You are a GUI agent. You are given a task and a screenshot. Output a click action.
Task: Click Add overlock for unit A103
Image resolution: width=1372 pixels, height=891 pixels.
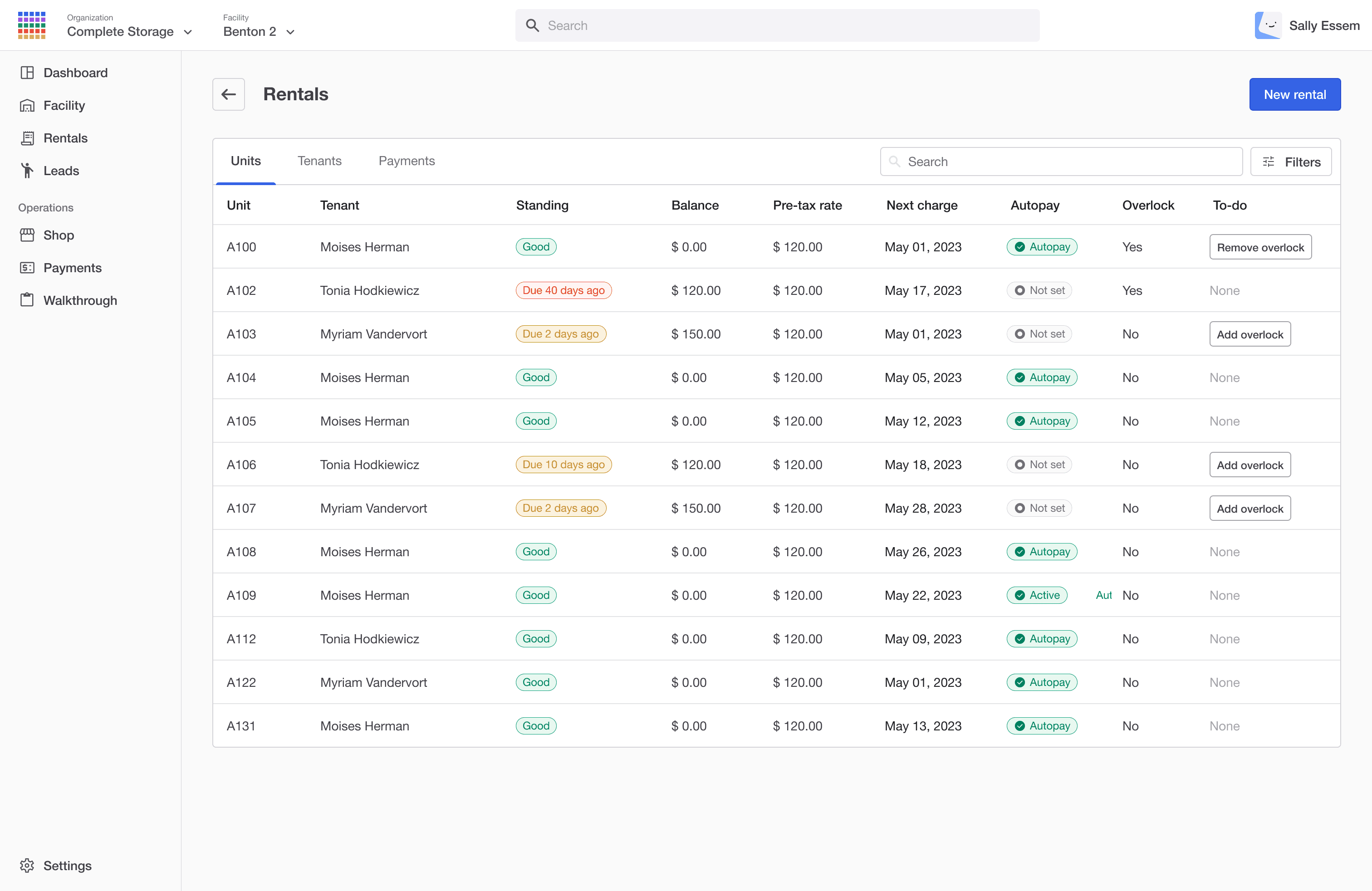(x=1250, y=334)
